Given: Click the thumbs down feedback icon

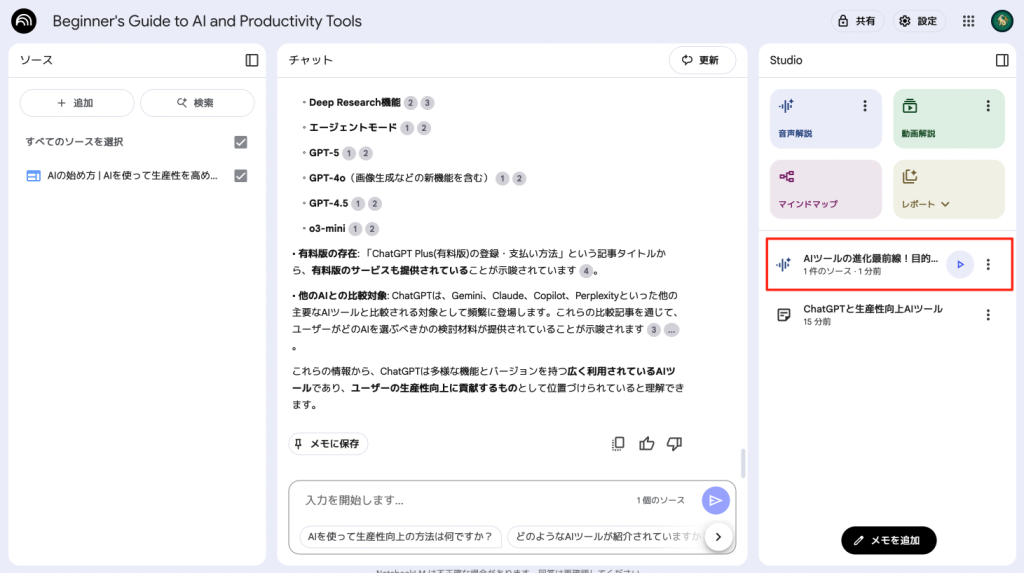Looking at the screenshot, I should pyautogui.click(x=674, y=443).
